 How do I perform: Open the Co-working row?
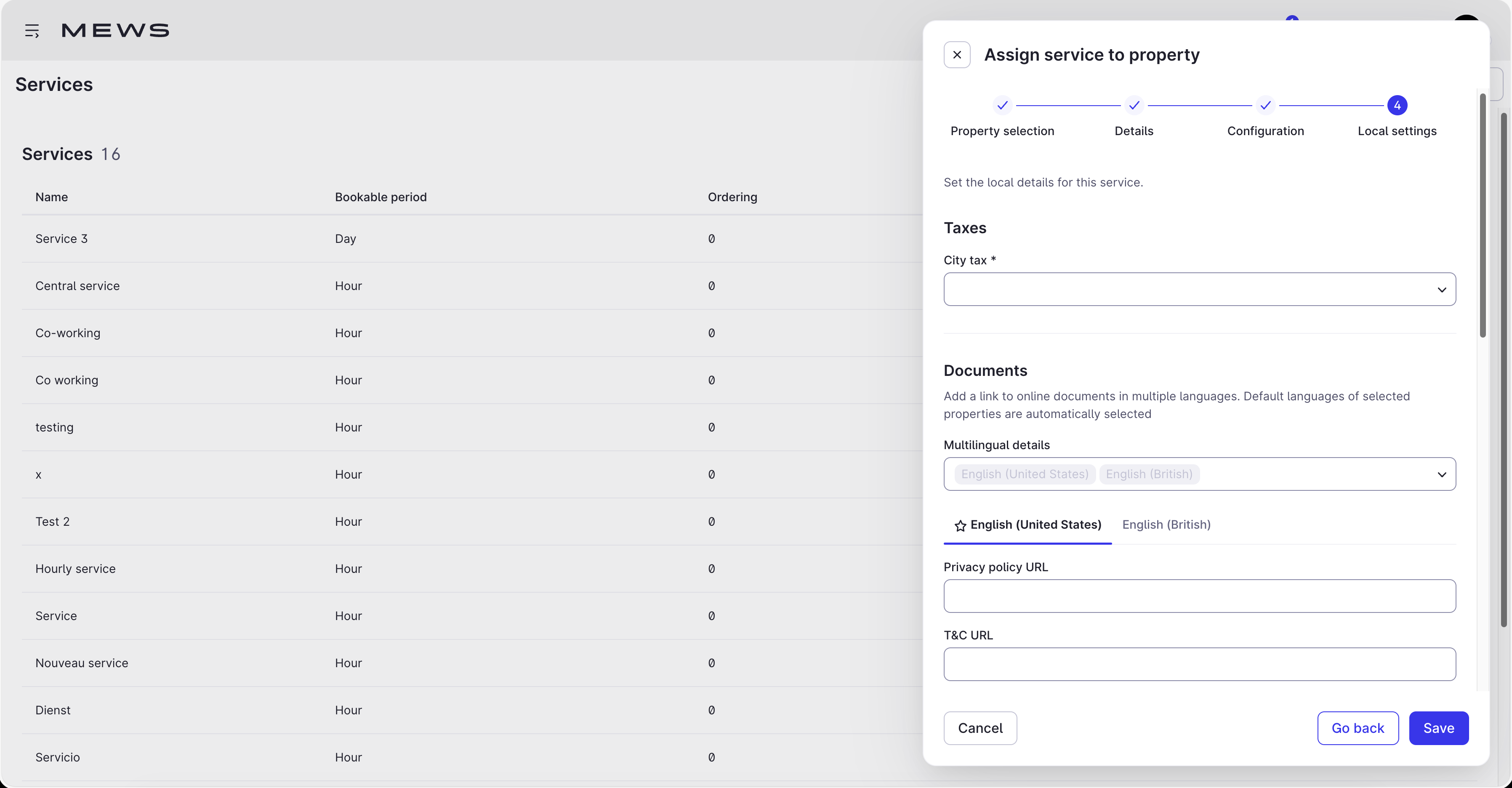point(472,333)
